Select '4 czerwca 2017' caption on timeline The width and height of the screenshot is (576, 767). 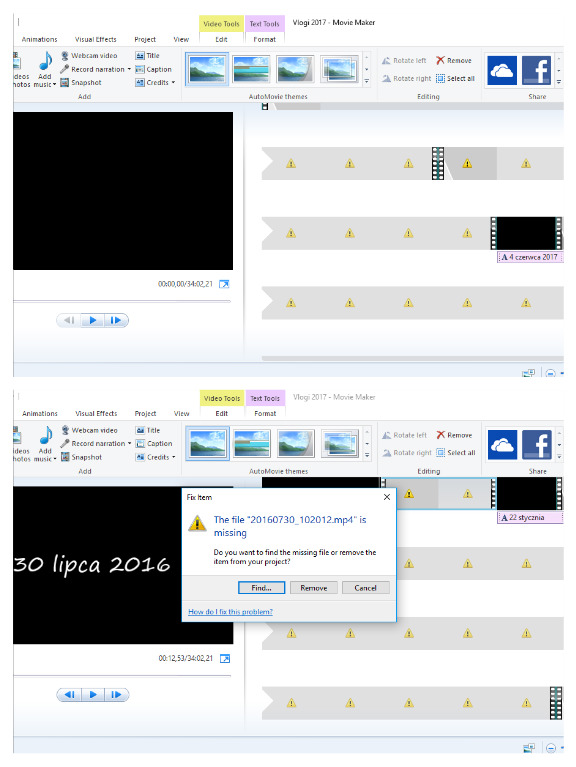pyautogui.click(x=531, y=257)
